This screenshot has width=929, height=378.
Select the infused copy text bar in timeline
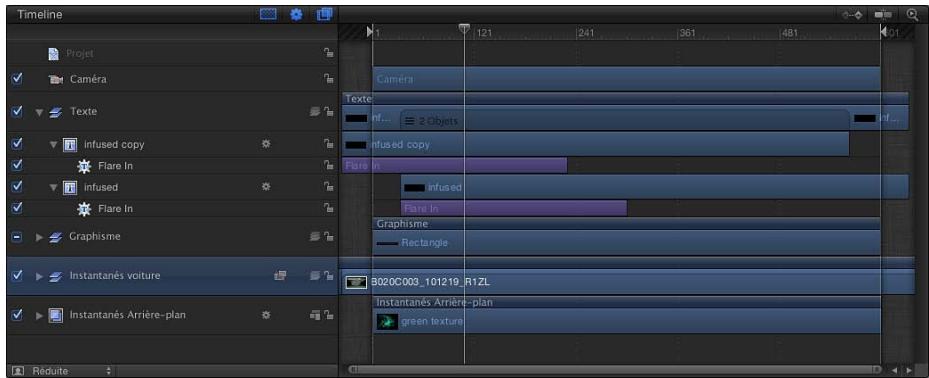595,144
